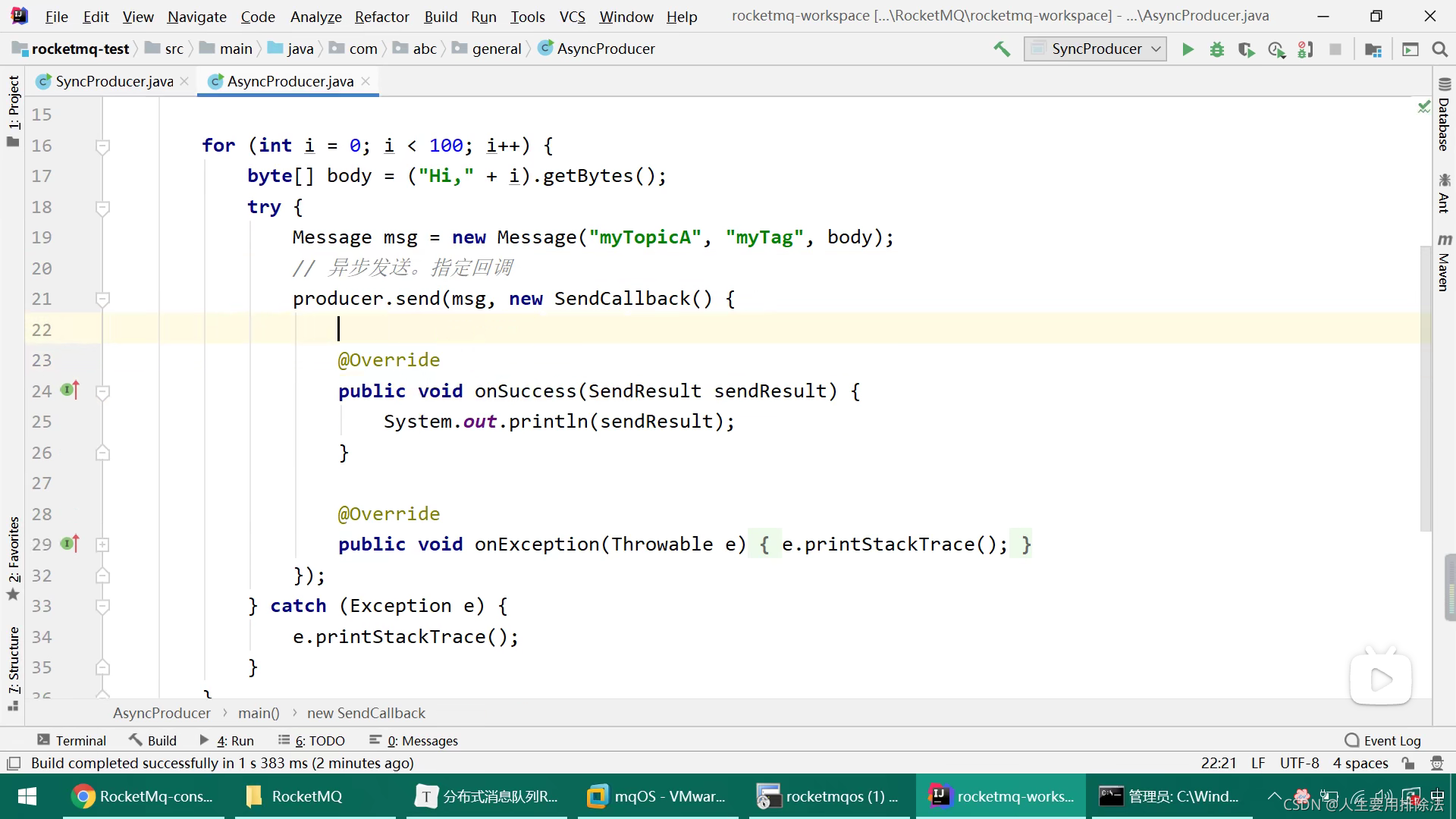This screenshot has height=819, width=1456.
Task: Close the SyncProducer.java tab
Action: click(x=184, y=81)
